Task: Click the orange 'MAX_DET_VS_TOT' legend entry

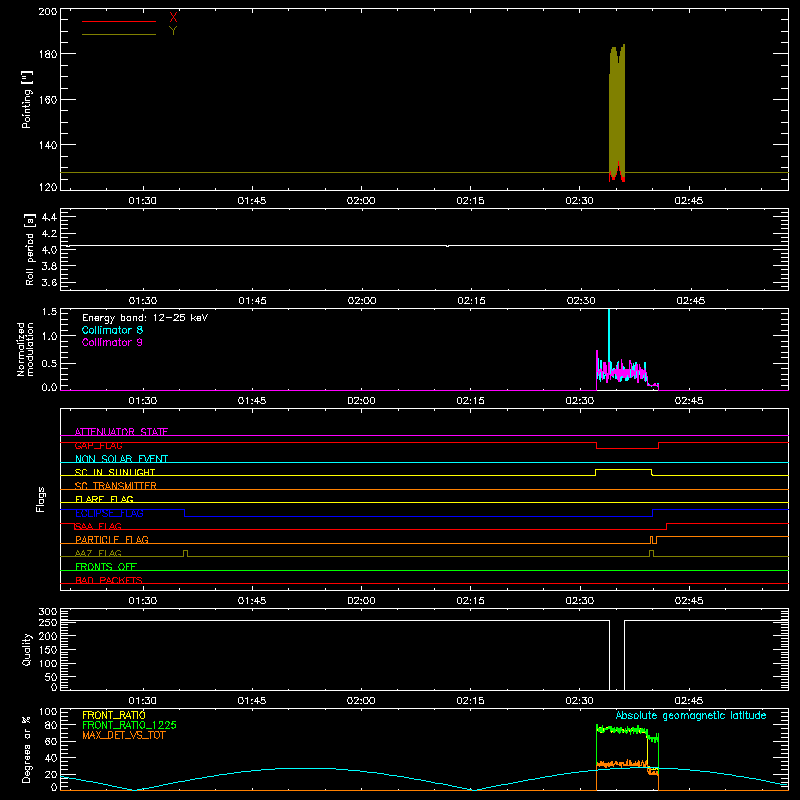Action: [x=124, y=735]
